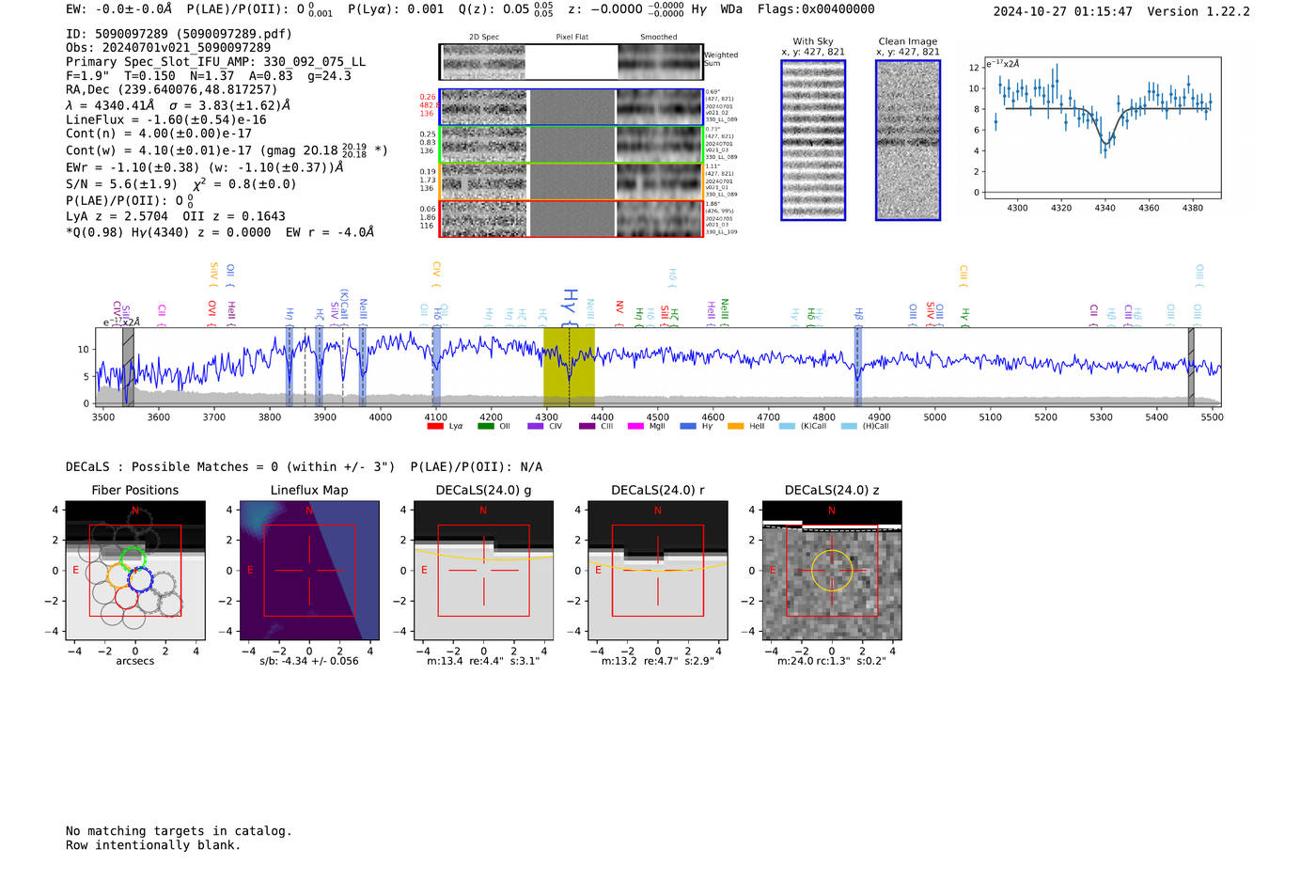Image resolution: width=1316 pixels, height=896 pixels.
Task: Click the orange CIV label above the spectrum
Action: click(436, 273)
